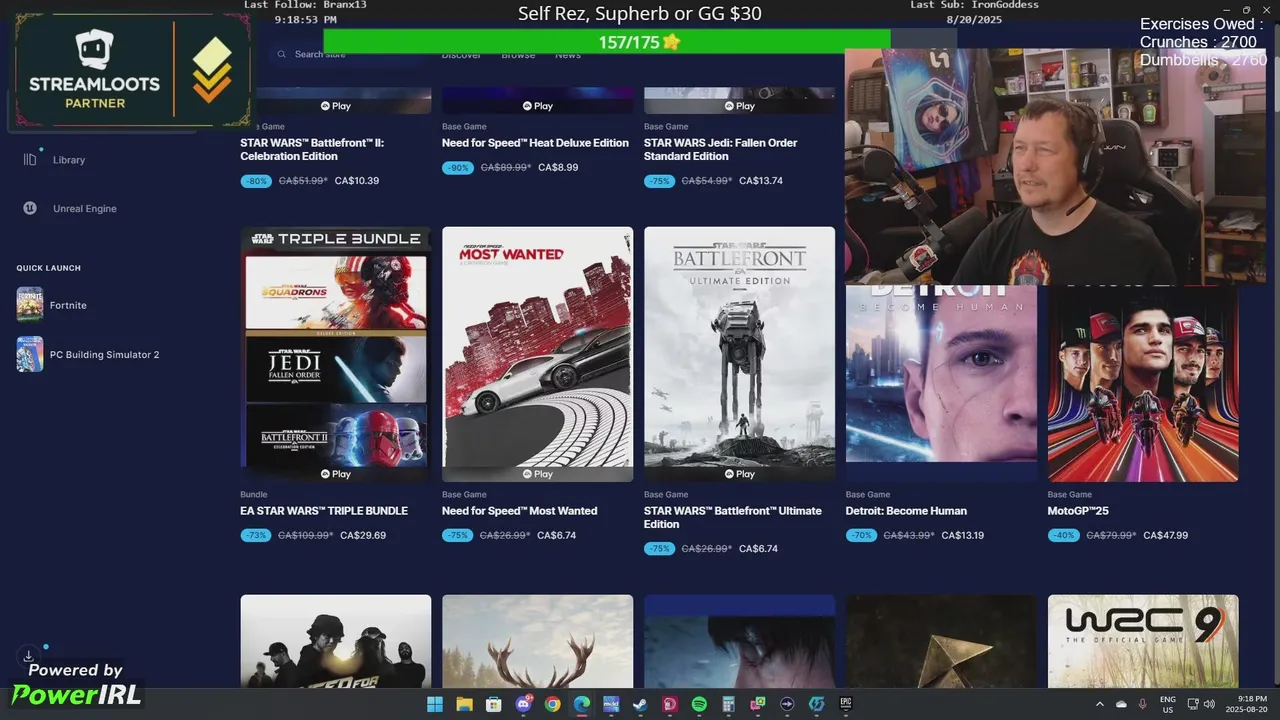Viewport: 1280px width, 720px height.
Task: Click the Fortnite quick launch label
Action: tap(68, 305)
